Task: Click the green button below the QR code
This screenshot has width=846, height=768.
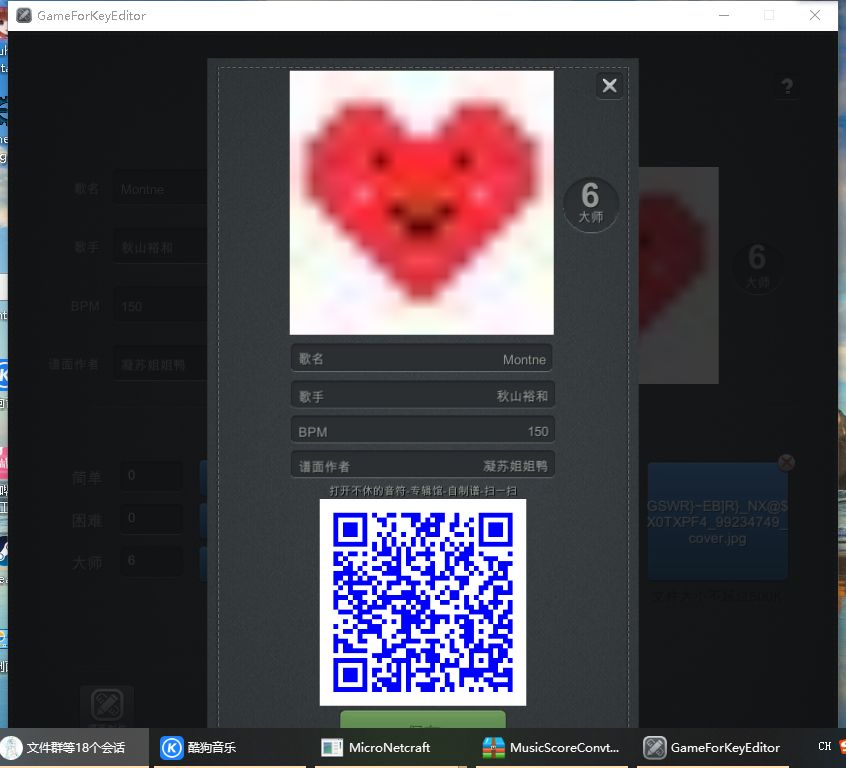Action: 422,719
